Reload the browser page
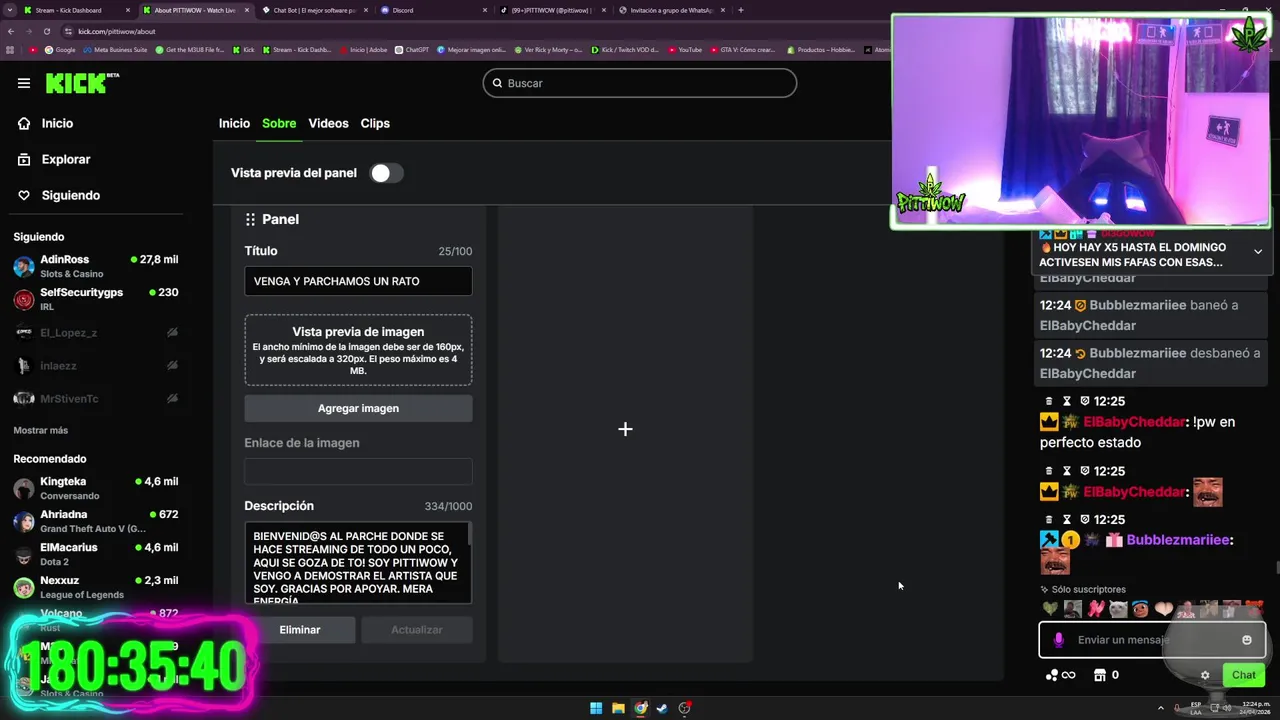Viewport: 1280px width, 720px height. tap(47, 31)
